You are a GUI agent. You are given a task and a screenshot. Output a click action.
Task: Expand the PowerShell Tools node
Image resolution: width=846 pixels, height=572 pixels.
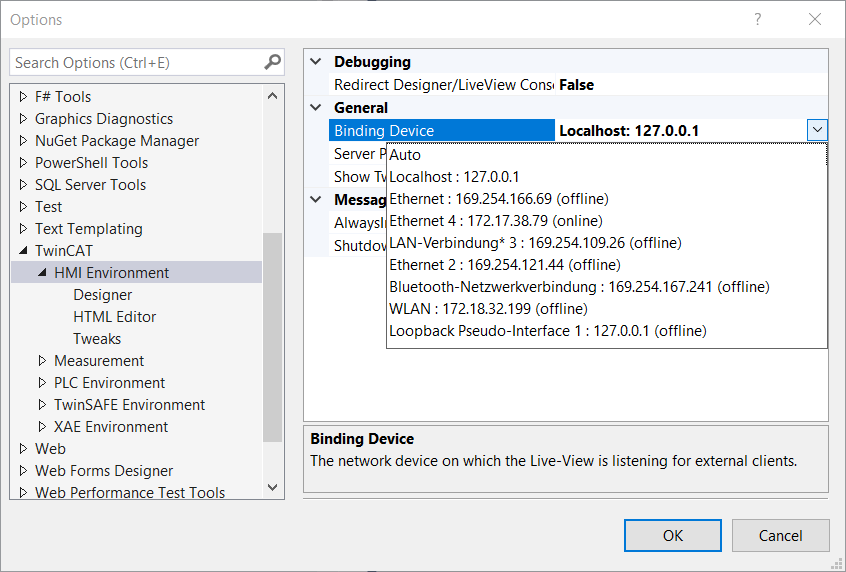[23, 162]
